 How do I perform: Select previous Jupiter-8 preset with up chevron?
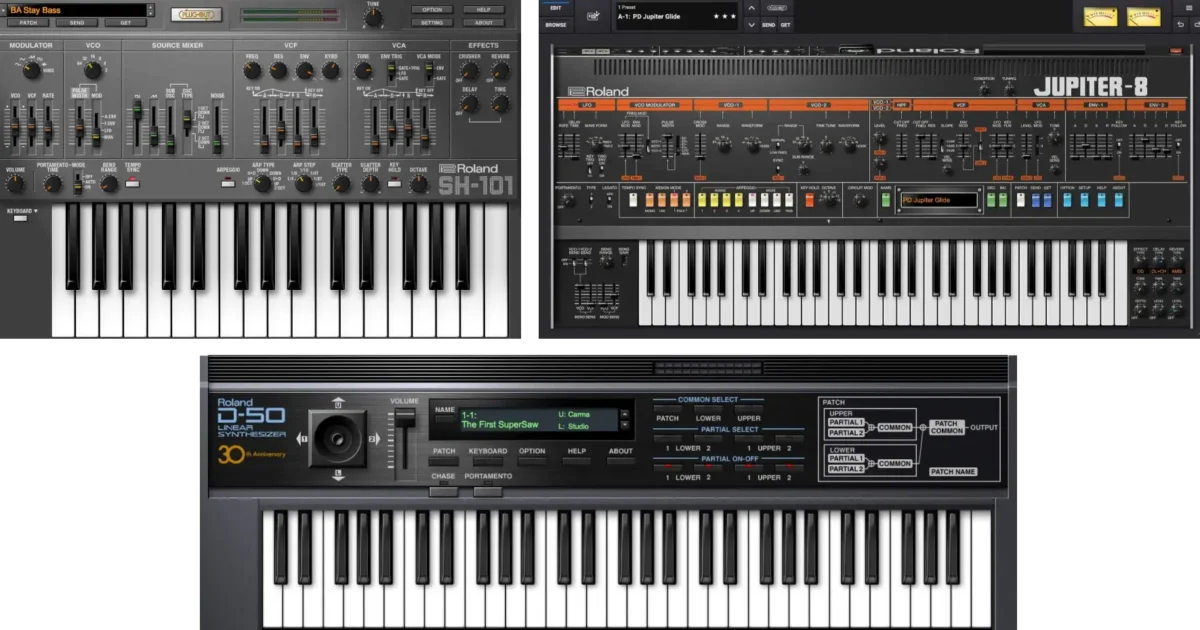tap(752, 9)
